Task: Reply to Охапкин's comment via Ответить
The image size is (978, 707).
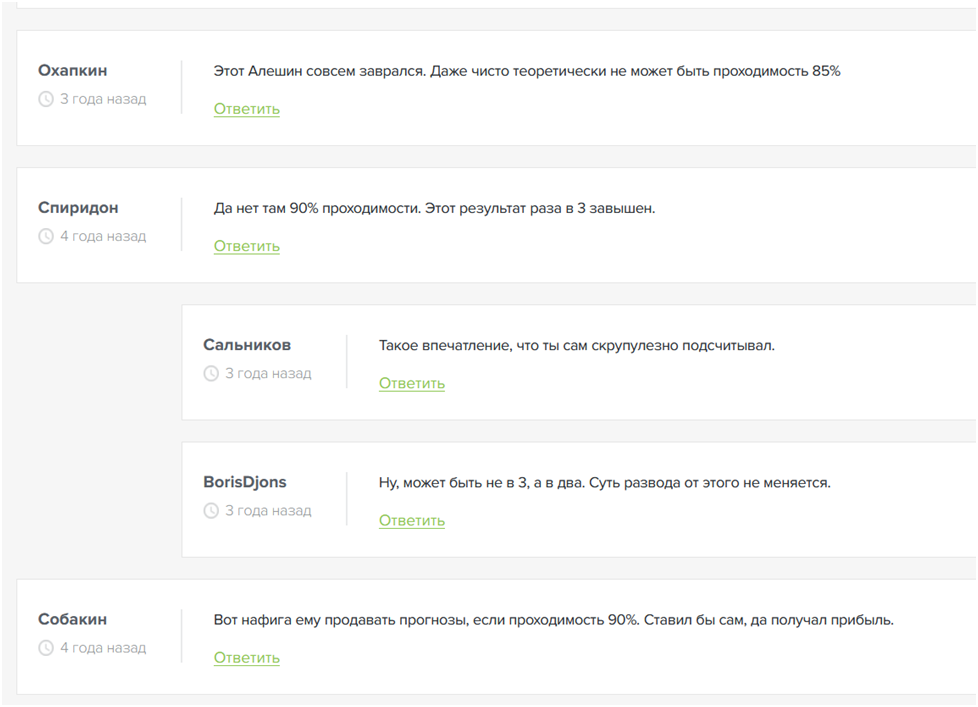Action: click(246, 109)
